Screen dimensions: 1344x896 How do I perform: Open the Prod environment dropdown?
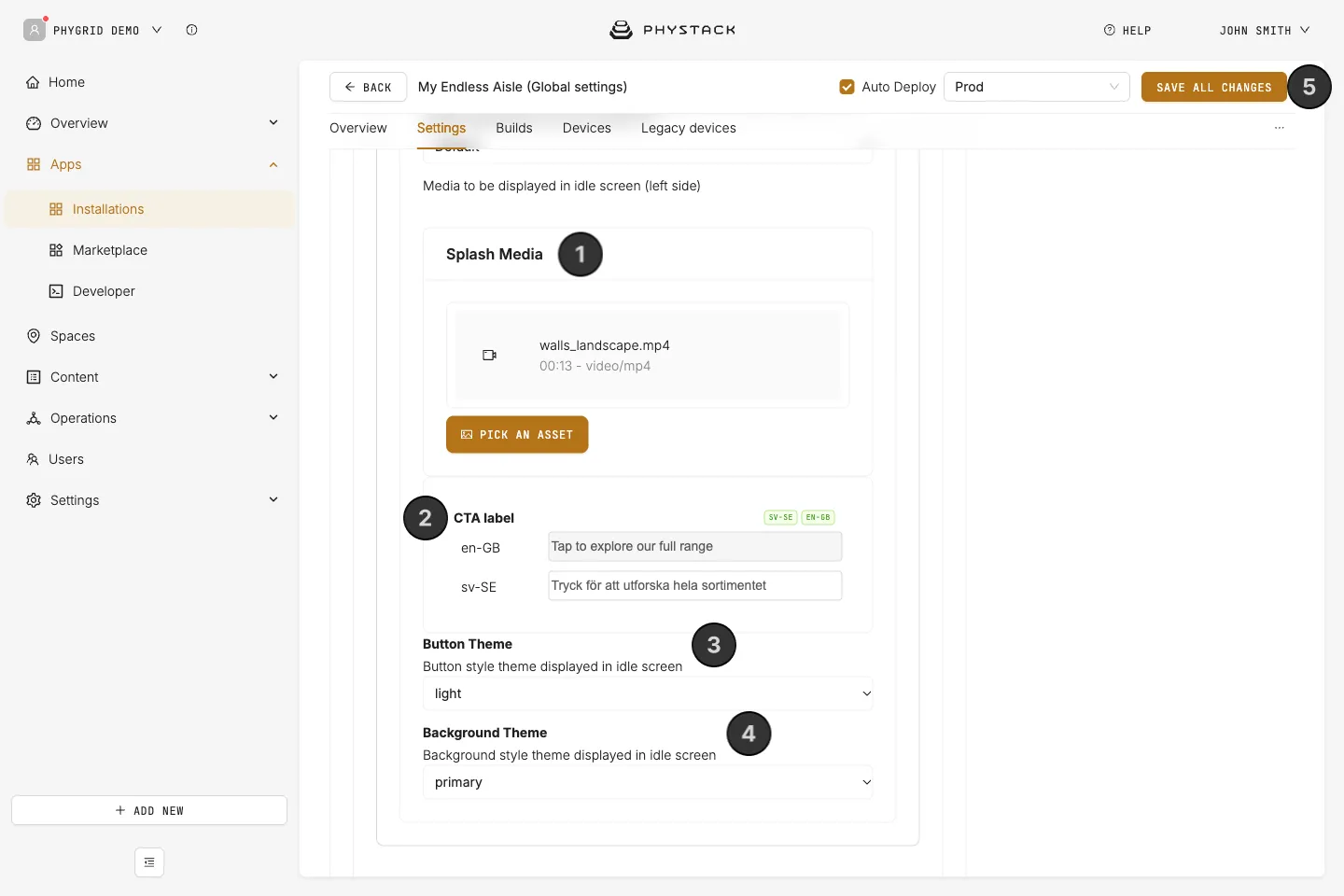pyautogui.click(x=1037, y=87)
